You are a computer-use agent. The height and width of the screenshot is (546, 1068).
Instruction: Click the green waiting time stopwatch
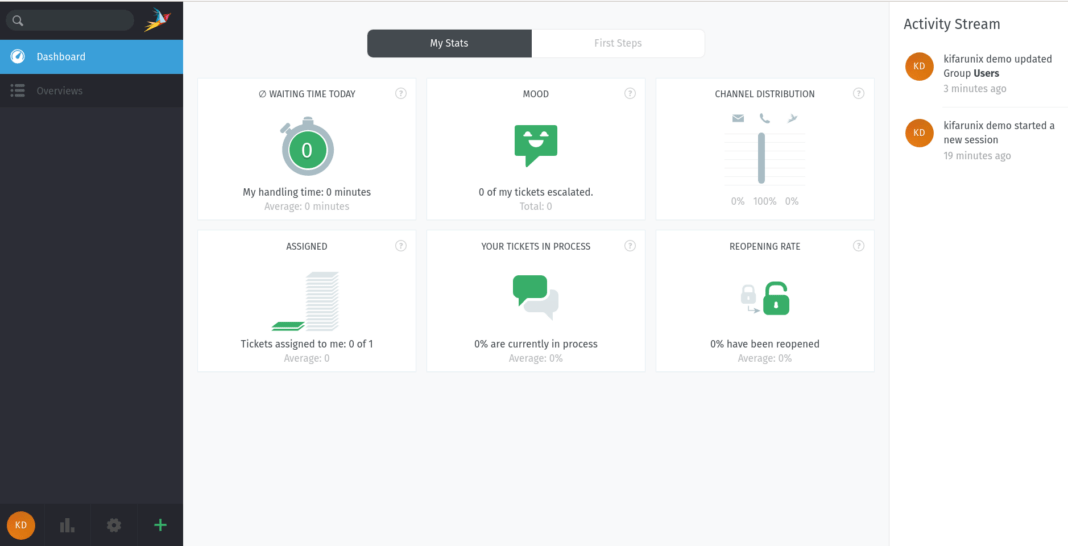(307, 147)
